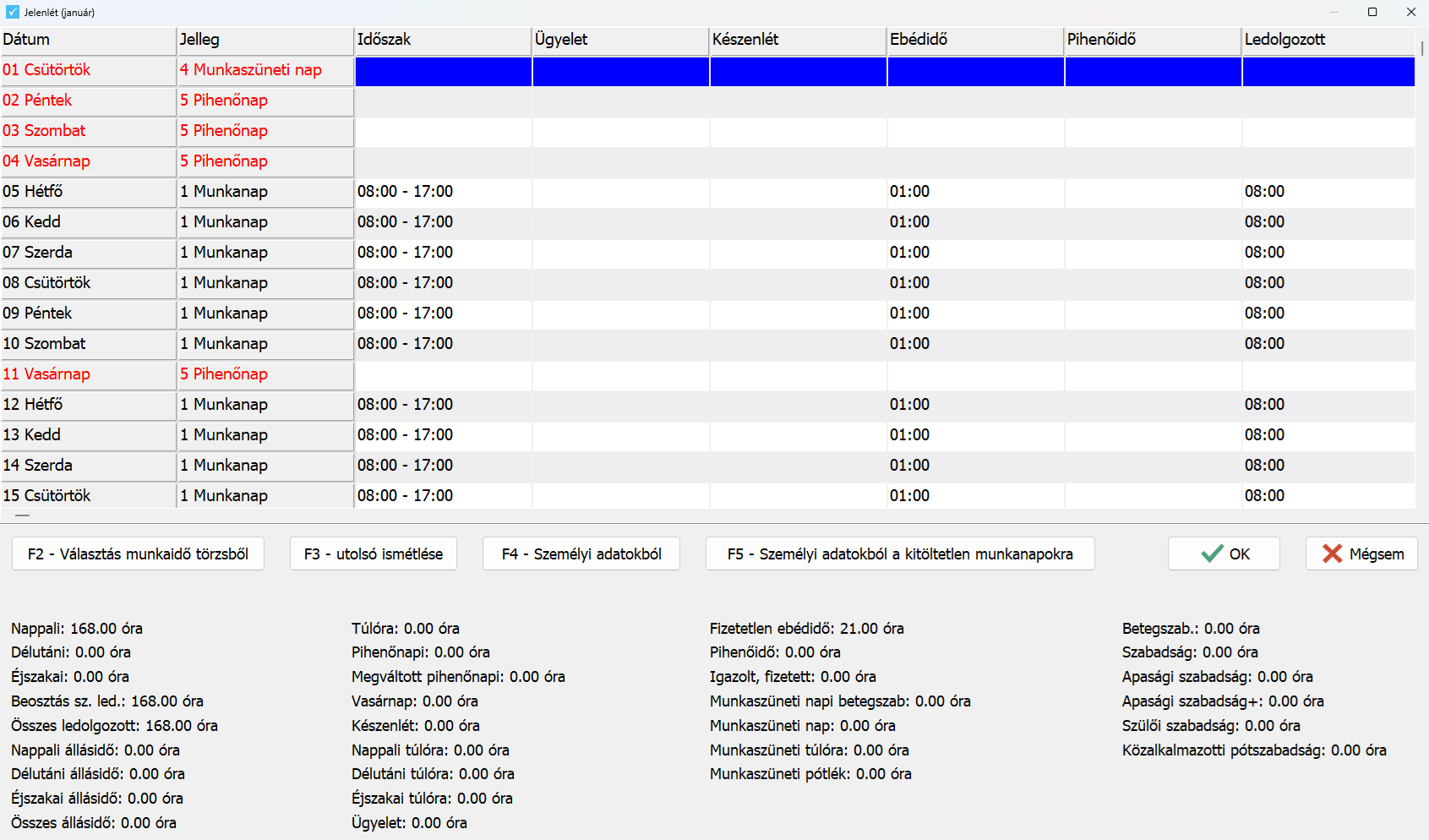Select the Ledolgozott column header
The image size is (1429, 840).
coord(1328,40)
